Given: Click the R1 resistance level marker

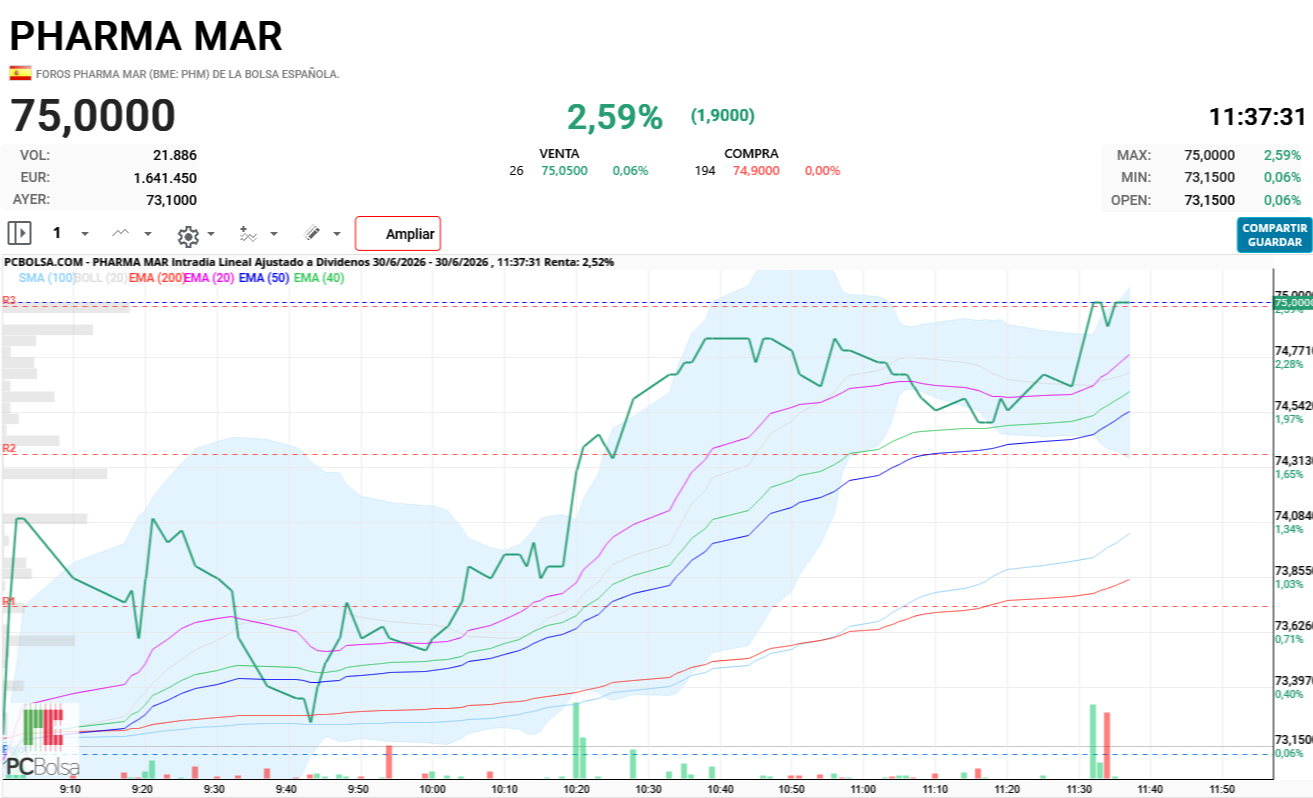Looking at the screenshot, I should [9, 601].
